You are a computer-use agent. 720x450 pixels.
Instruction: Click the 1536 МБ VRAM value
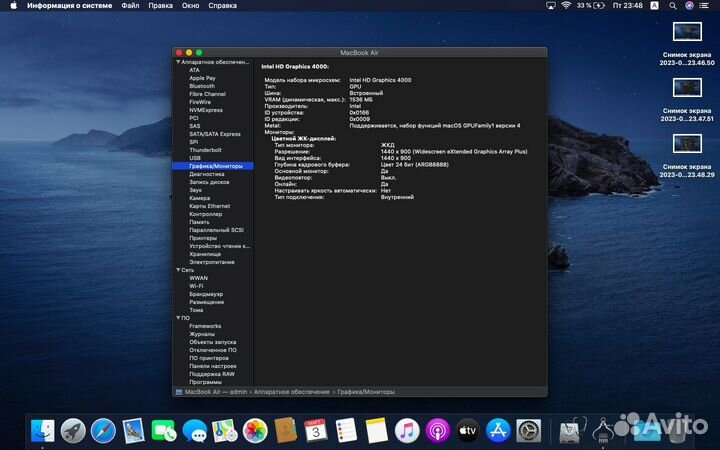coord(361,100)
